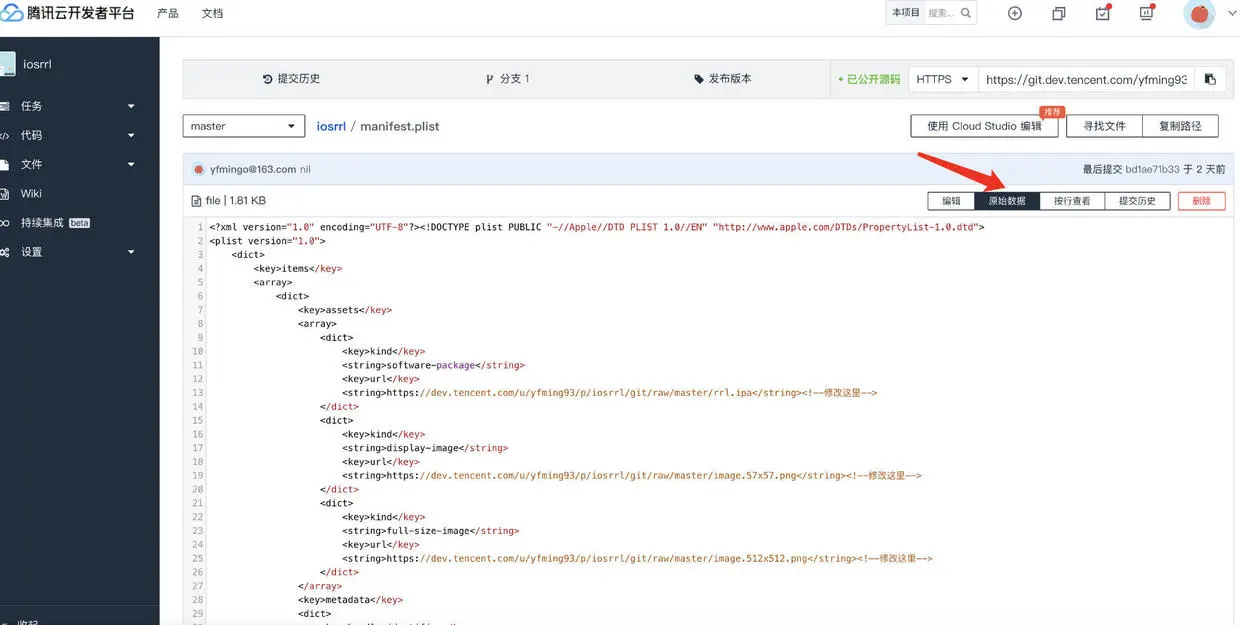The height and width of the screenshot is (625, 1240).
Task: Click the committer avatar beside yfmingo@163.com
Action: tap(199, 169)
